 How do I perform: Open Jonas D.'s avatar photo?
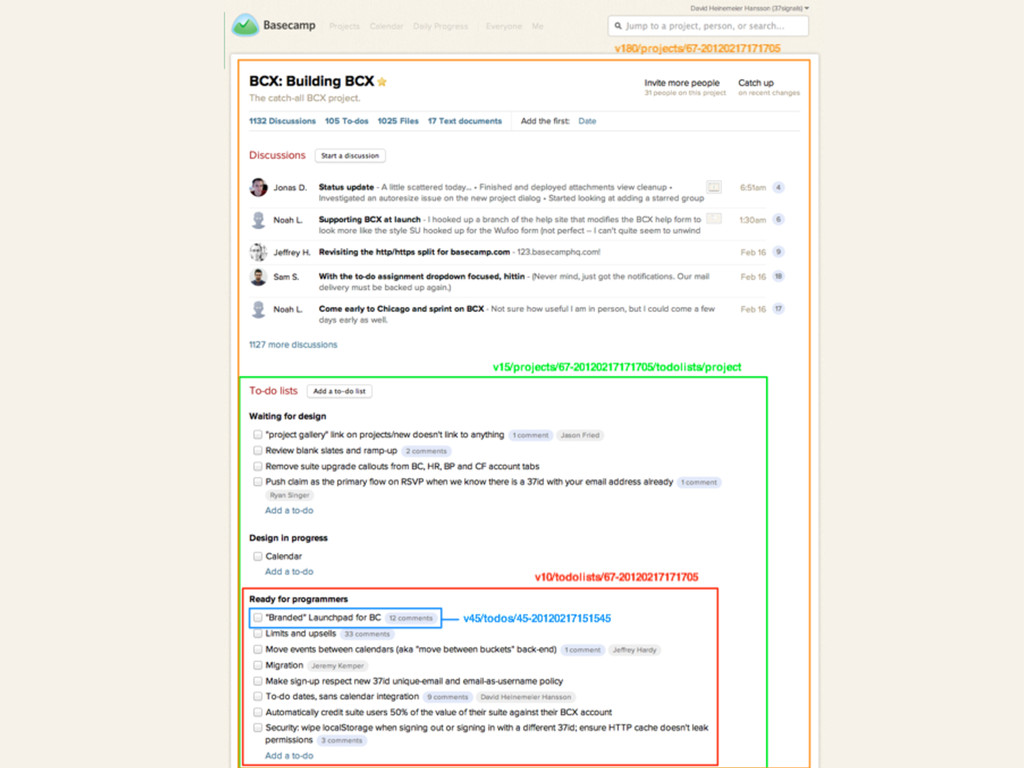point(258,187)
